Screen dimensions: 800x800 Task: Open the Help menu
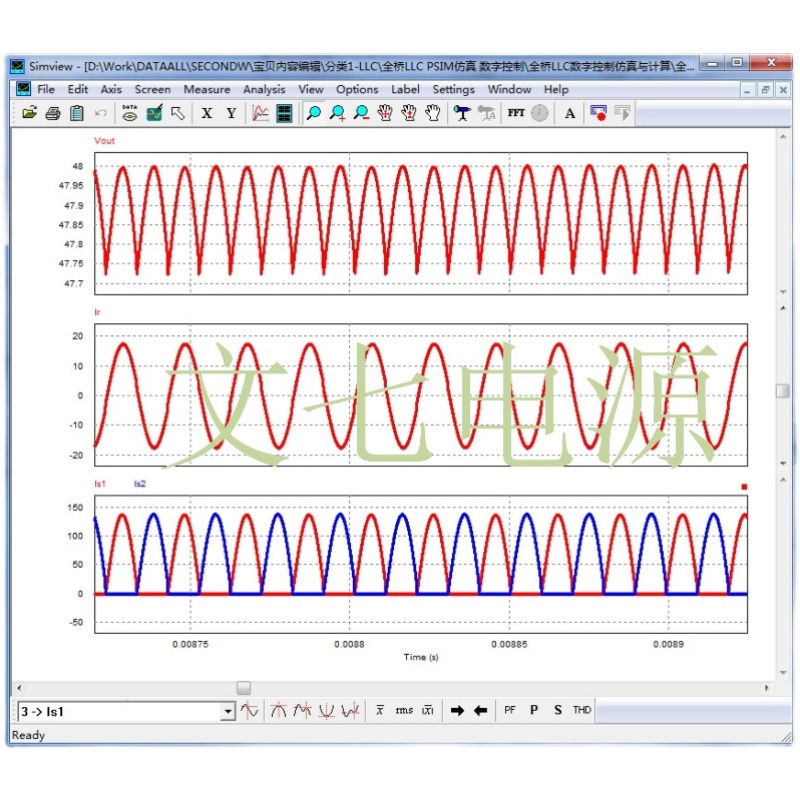pyautogui.click(x=556, y=89)
